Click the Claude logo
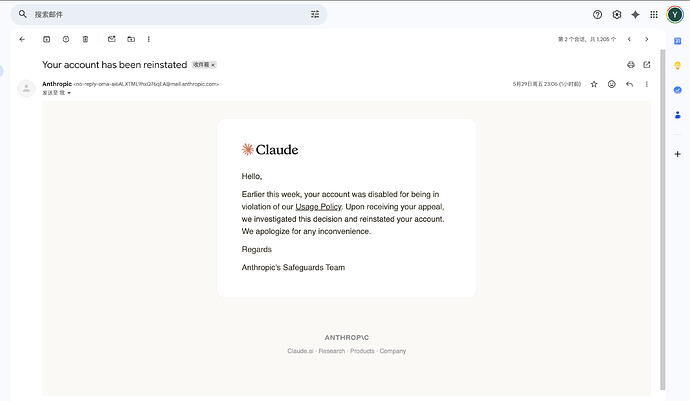This screenshot has width=690, height=401. pyautogui.click(x=270, y=150)
